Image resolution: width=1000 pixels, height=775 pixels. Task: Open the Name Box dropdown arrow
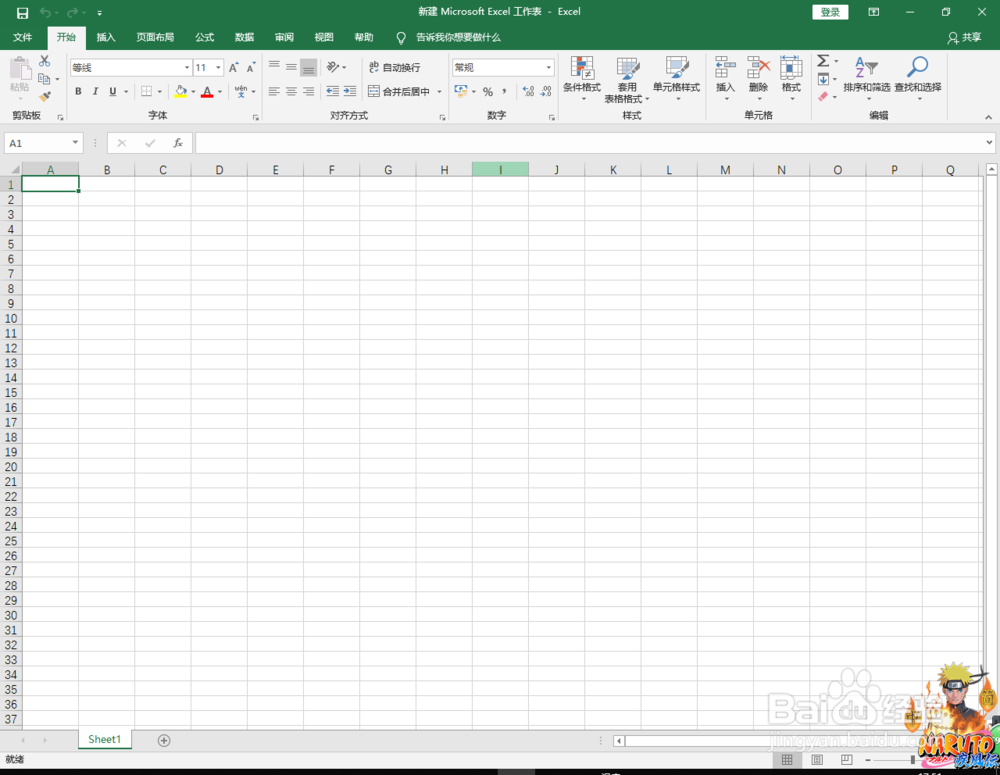[75, 143]
